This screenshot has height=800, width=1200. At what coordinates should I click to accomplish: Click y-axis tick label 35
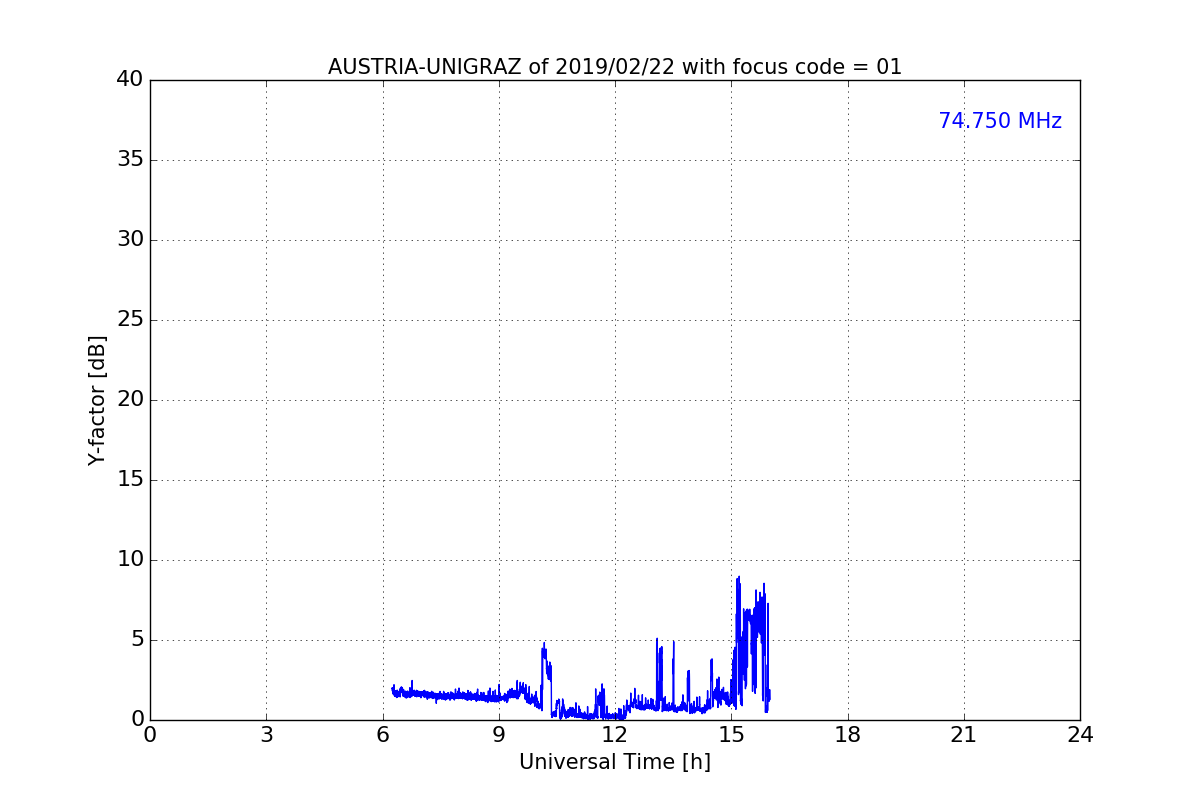click(130, 160)
